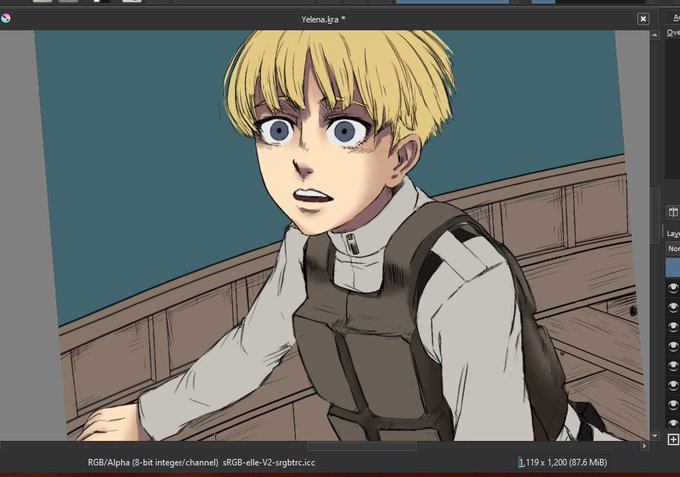Toggle visibility eye of the third listed layer

tap(673, 327)
